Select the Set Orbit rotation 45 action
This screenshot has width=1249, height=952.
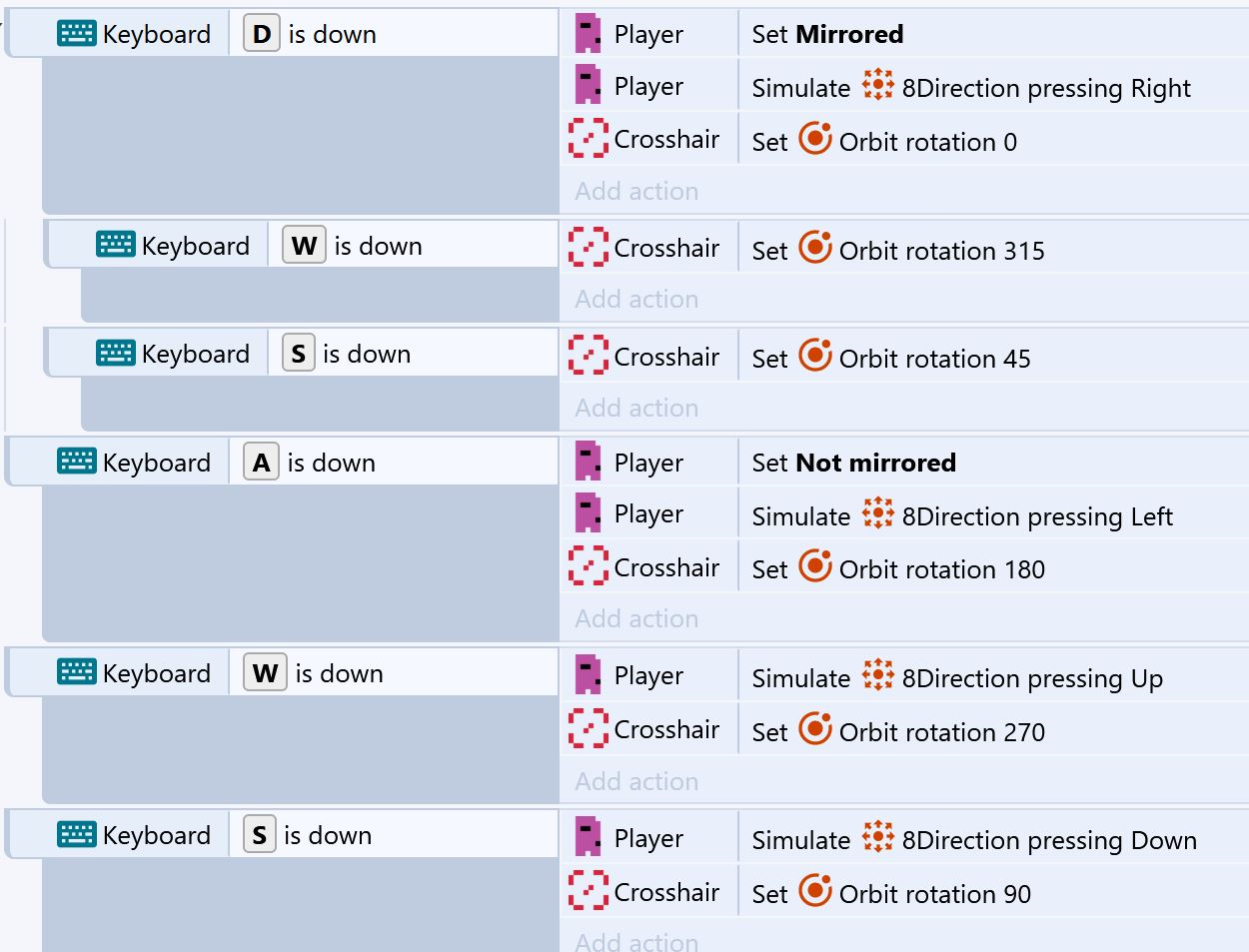pos(891,358)
